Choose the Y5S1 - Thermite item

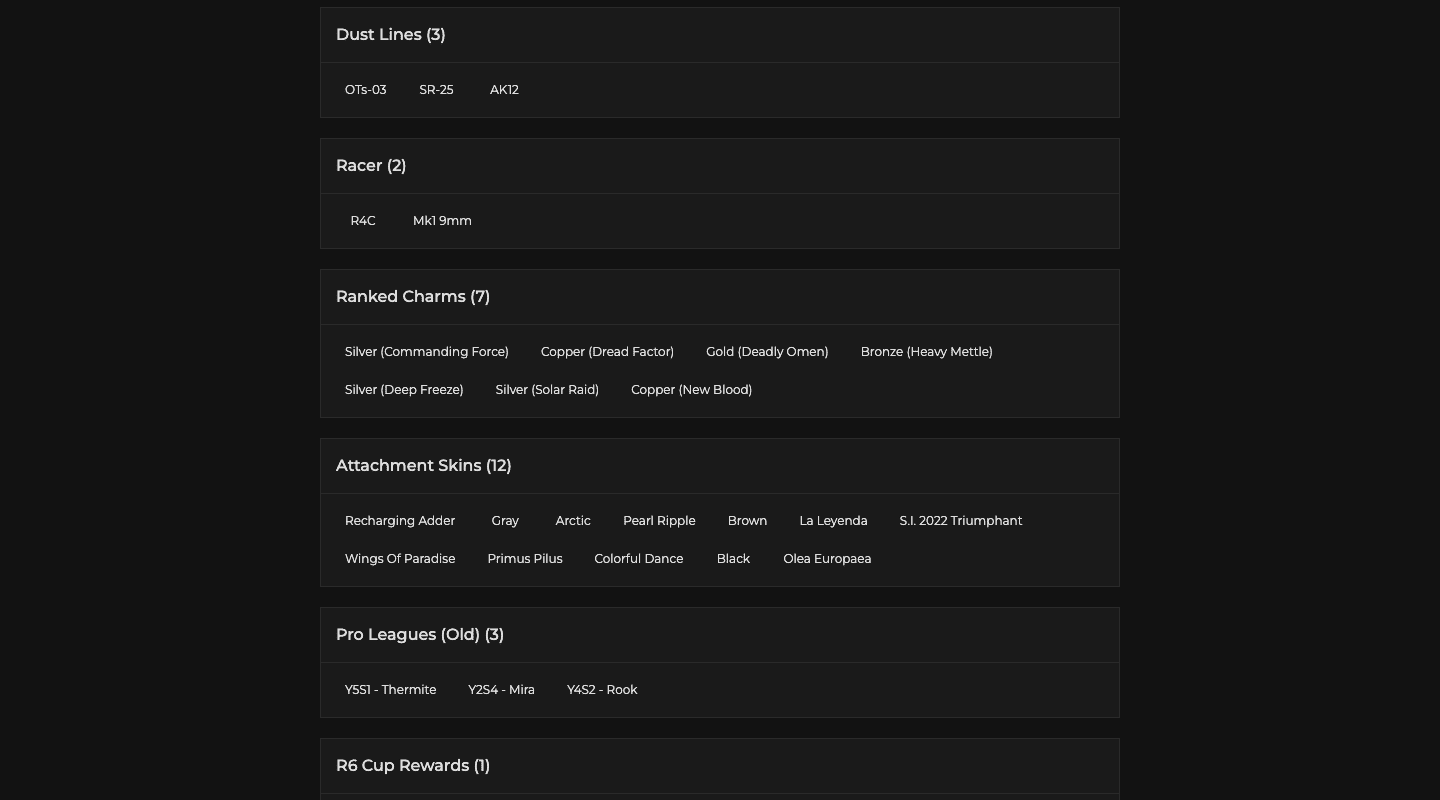(391, 690)
